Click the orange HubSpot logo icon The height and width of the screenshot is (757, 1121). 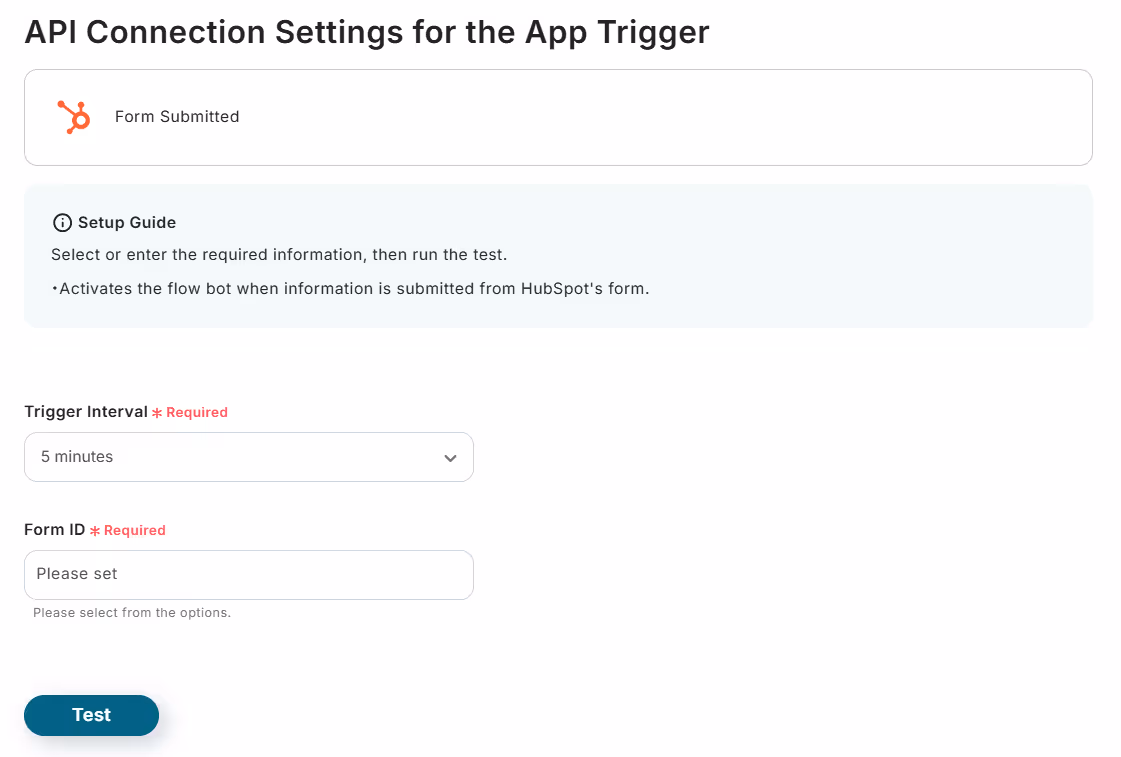(74, 117)
